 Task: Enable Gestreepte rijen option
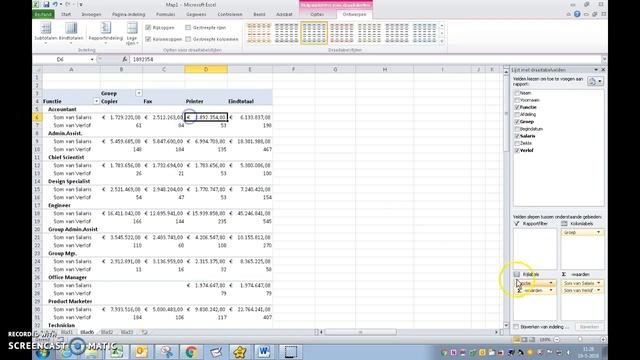[188, 27]
